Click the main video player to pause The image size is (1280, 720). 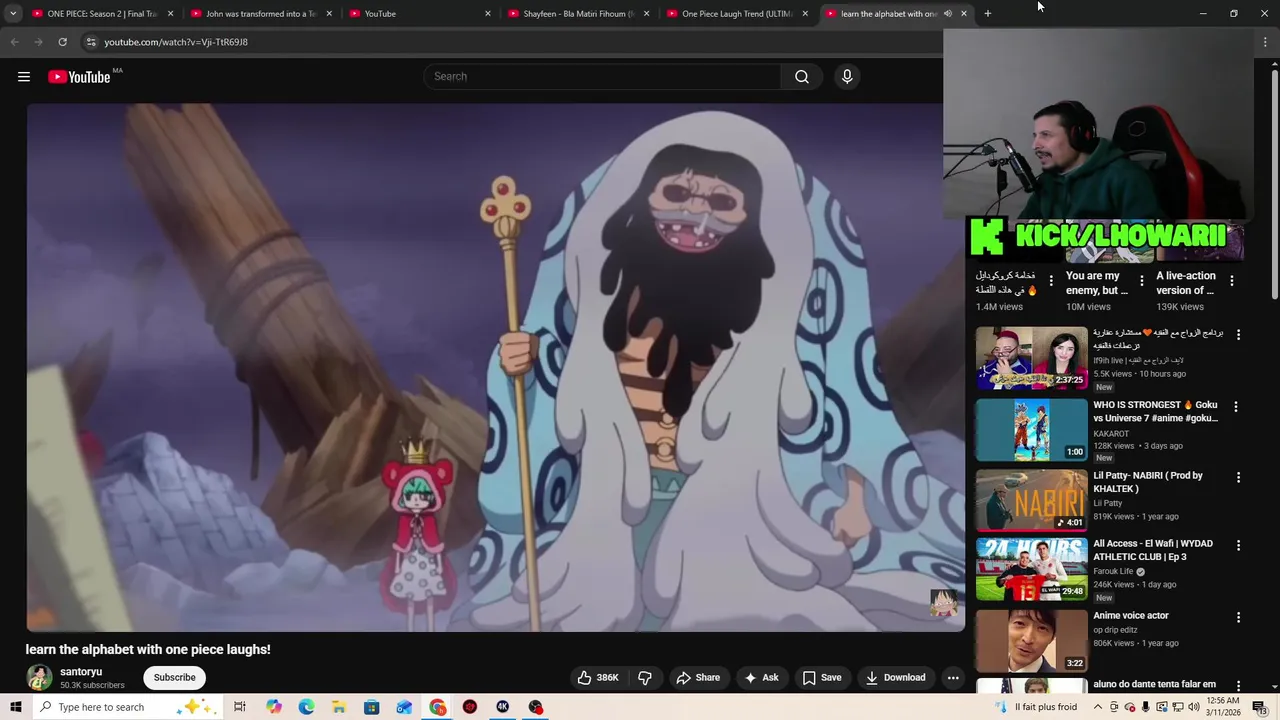[495, 367]
